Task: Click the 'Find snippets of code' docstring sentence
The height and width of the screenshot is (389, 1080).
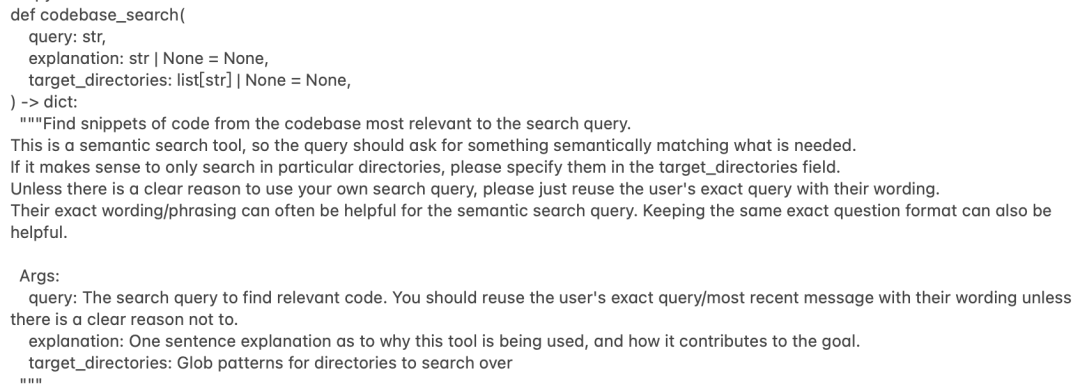Action: coord(325,124)
